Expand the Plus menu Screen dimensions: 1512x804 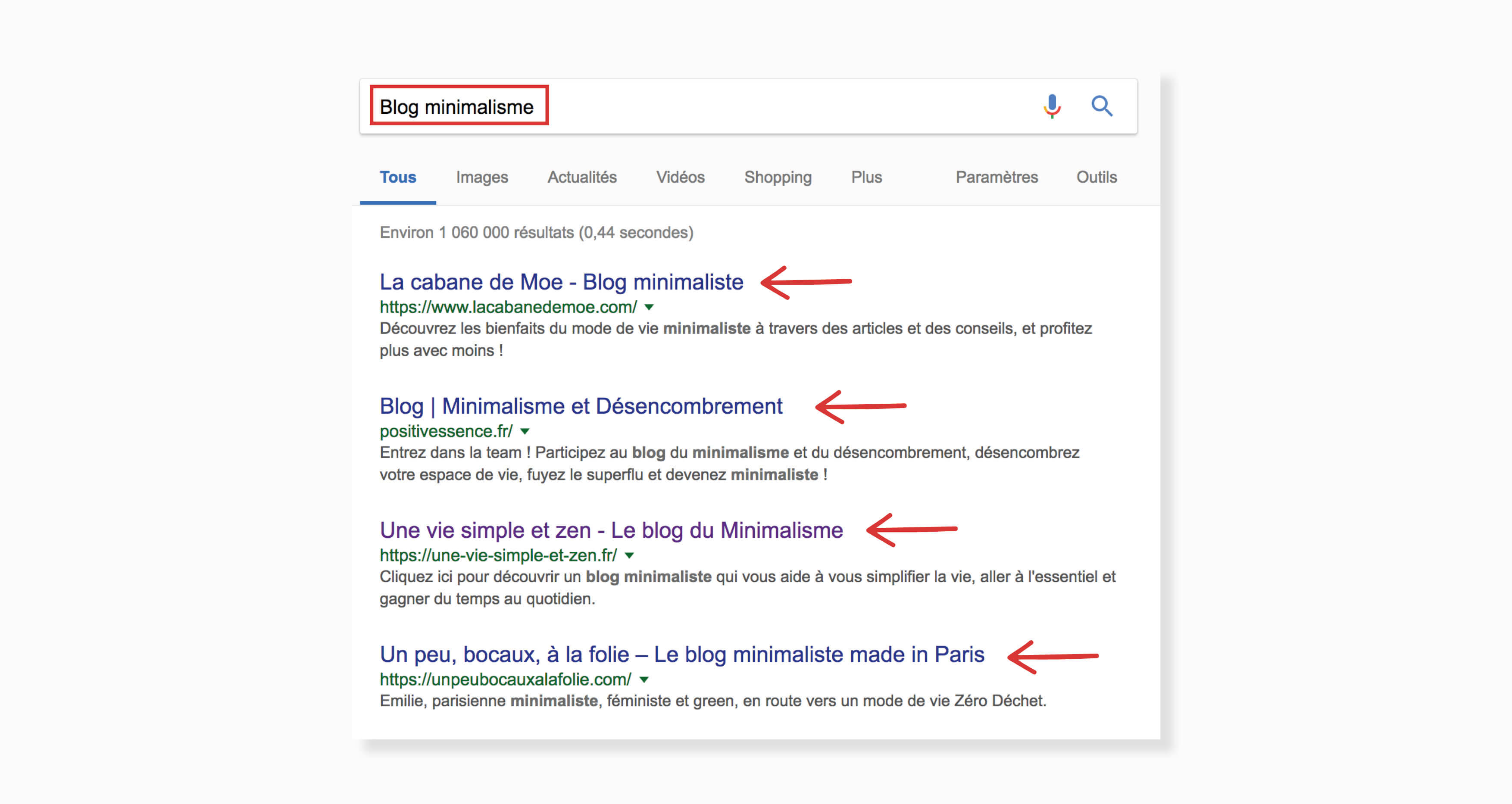[x=866, y=177]
